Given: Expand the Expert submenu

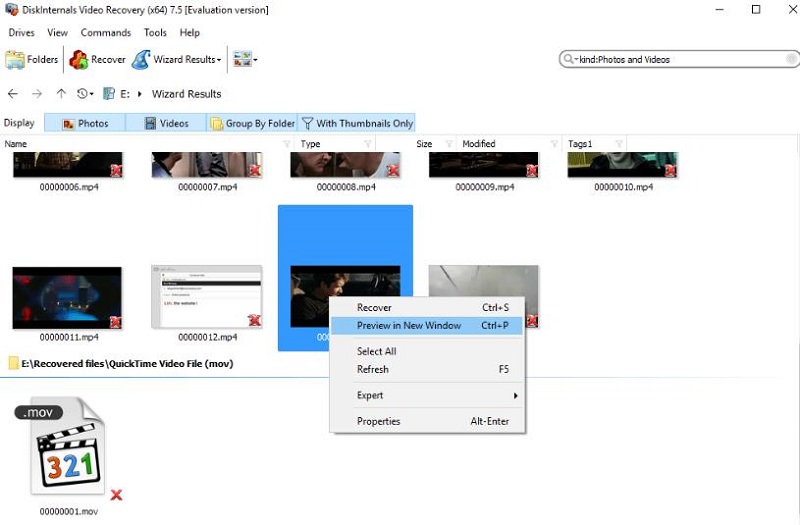Looking at the screenshot, I should click(x=428, y=395).
